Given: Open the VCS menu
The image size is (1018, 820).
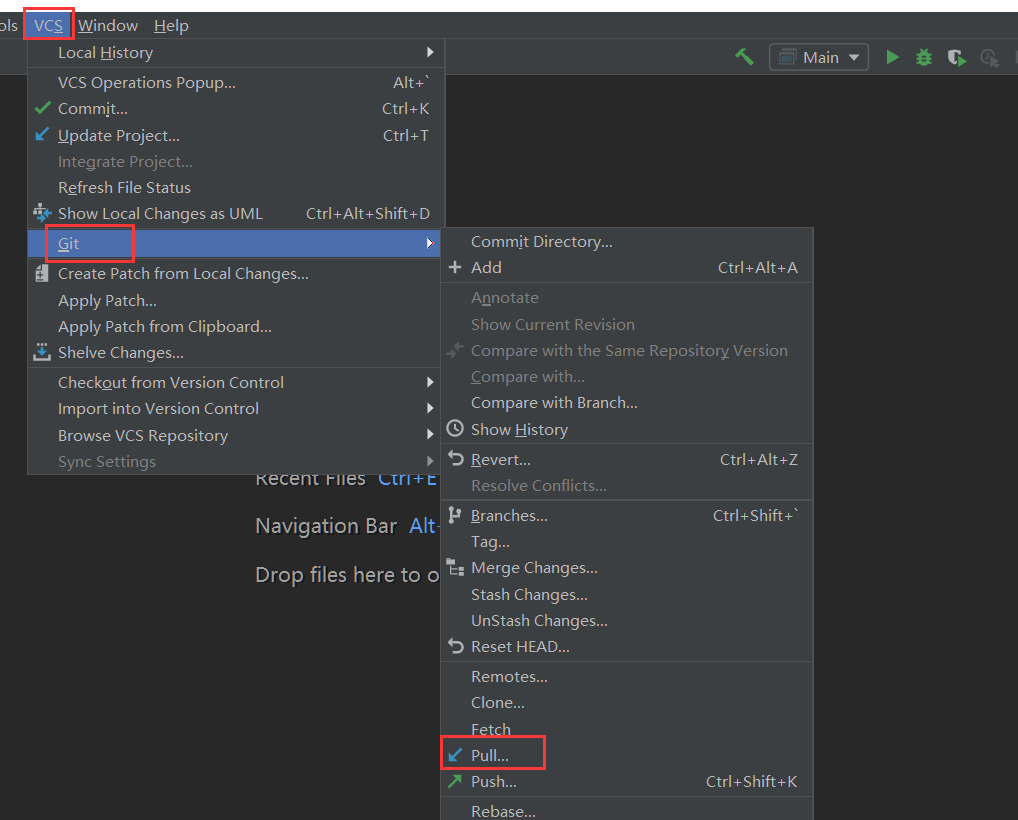Looking at the screenshot, I should click(x=49, y=25).
